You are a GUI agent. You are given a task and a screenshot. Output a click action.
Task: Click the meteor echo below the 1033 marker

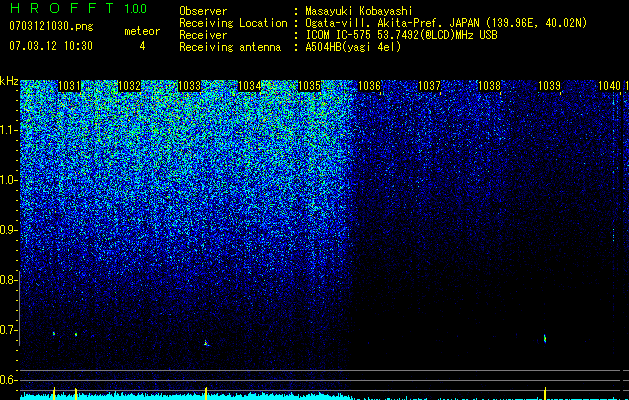coord(206,343)
